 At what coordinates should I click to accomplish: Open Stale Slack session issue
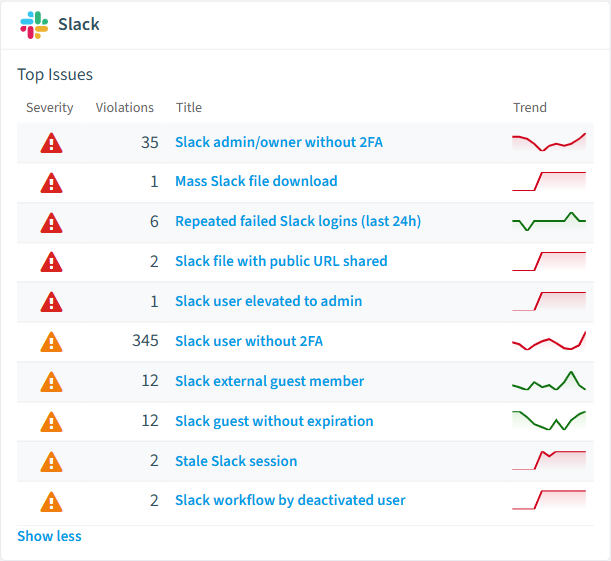(236, 461)
